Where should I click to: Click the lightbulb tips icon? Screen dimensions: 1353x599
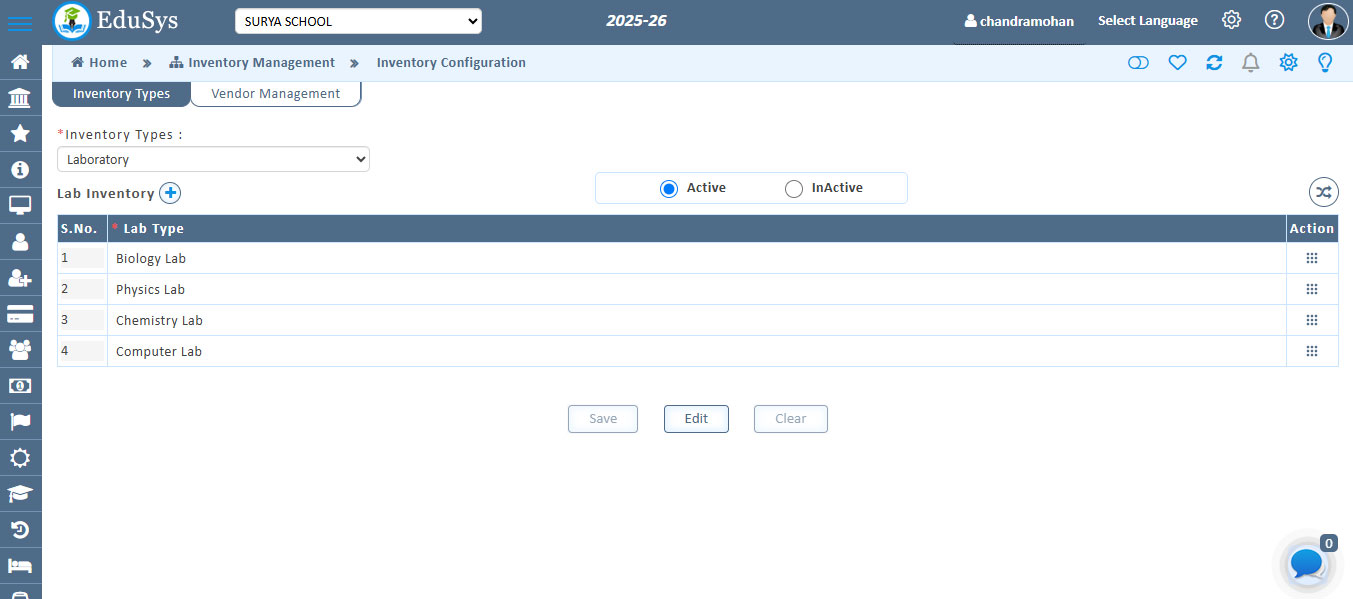1325,63
